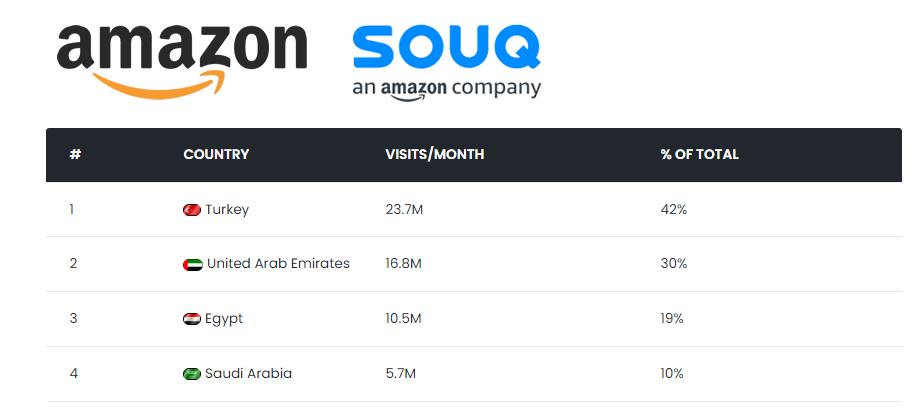This screenshot has width=919, height=411.
Task: Click the 'an amazon company' tagline
Action: (x=446, y=88)
